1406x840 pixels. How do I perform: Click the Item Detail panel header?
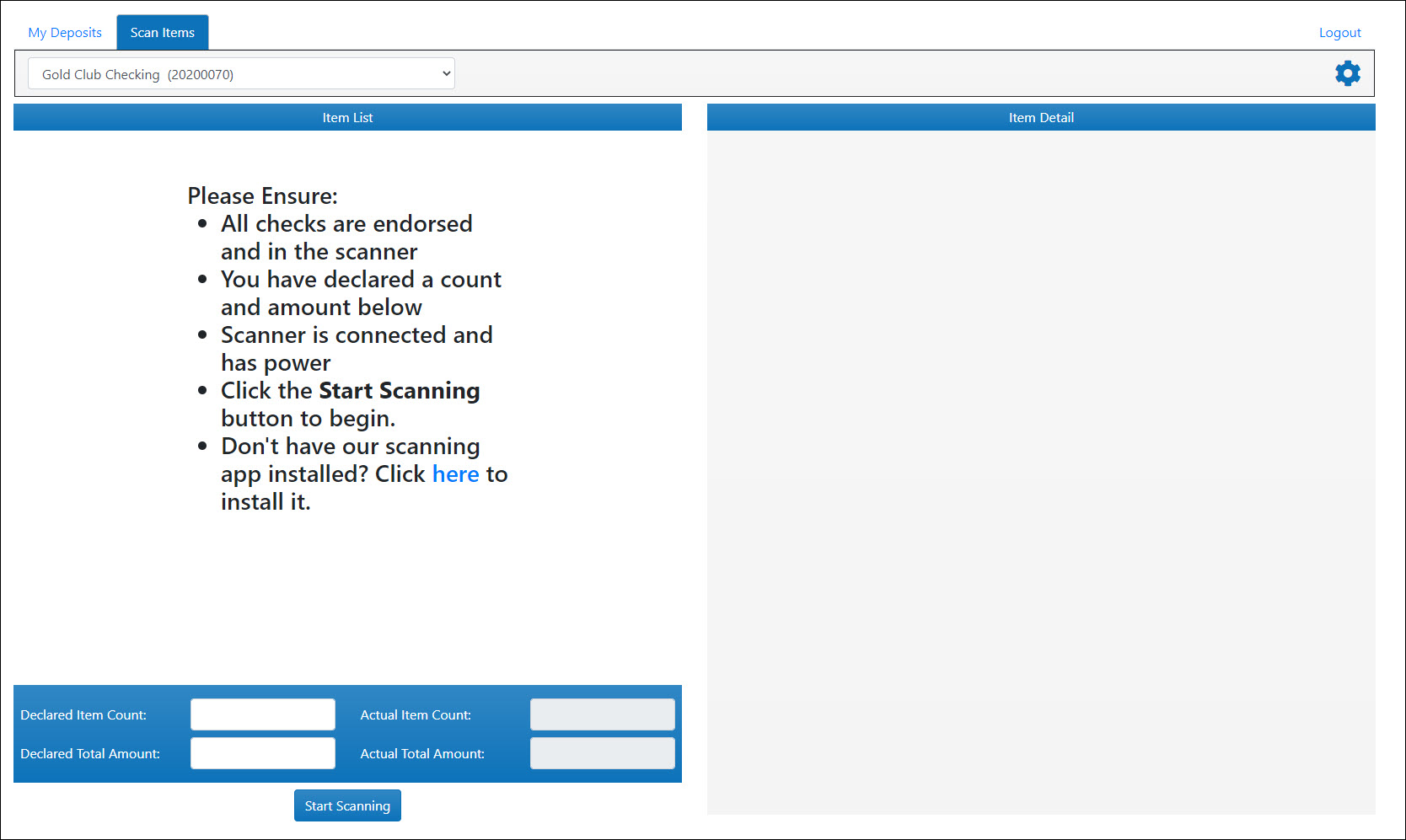(x=1040, y=118)
